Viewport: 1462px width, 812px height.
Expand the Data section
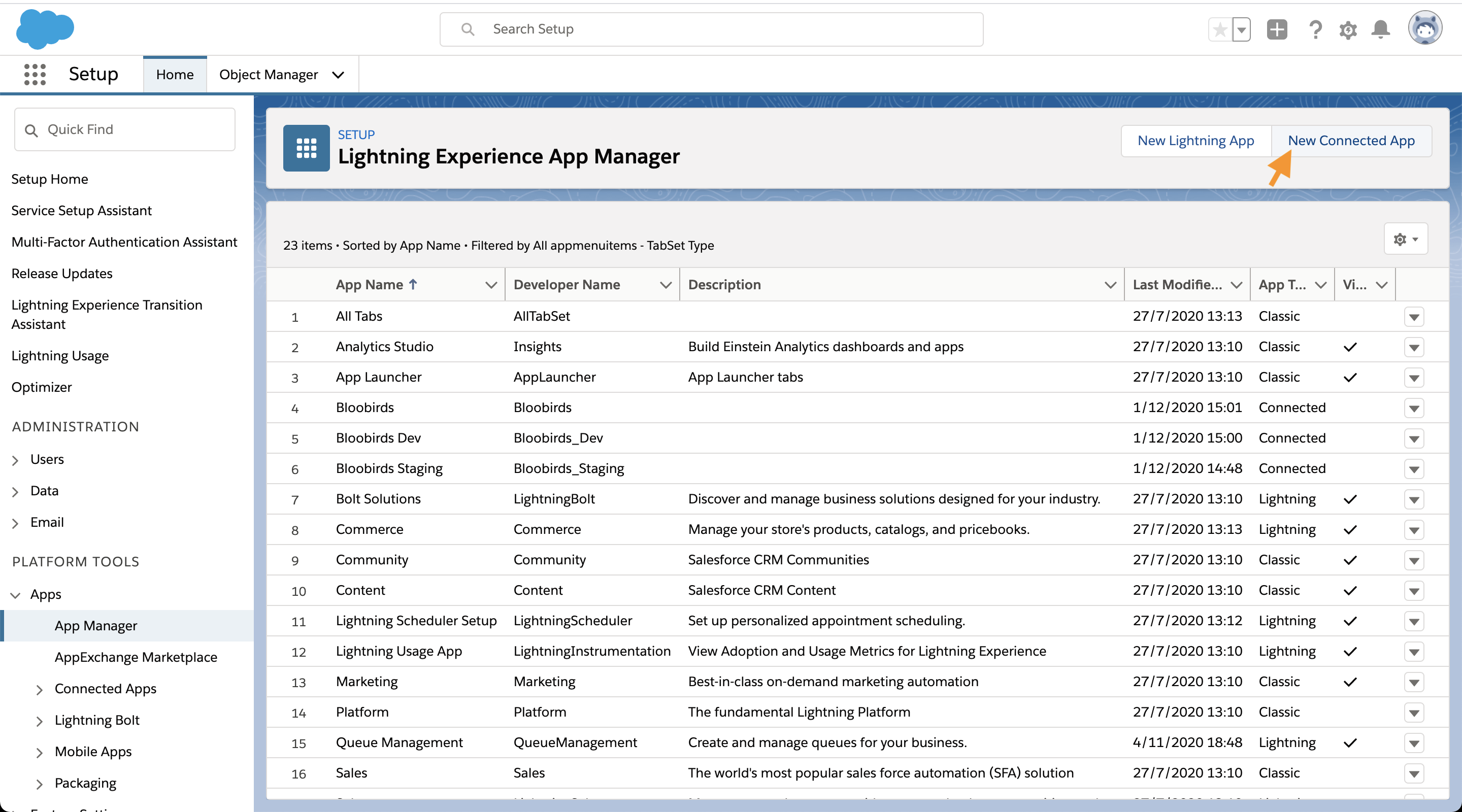click(x=15, y=492)
